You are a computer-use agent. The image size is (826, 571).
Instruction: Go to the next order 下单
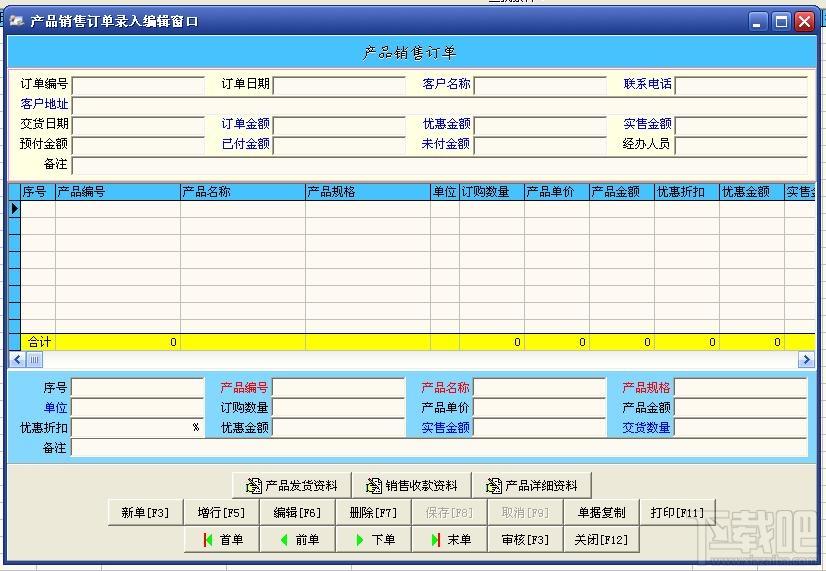click(373, 539)
